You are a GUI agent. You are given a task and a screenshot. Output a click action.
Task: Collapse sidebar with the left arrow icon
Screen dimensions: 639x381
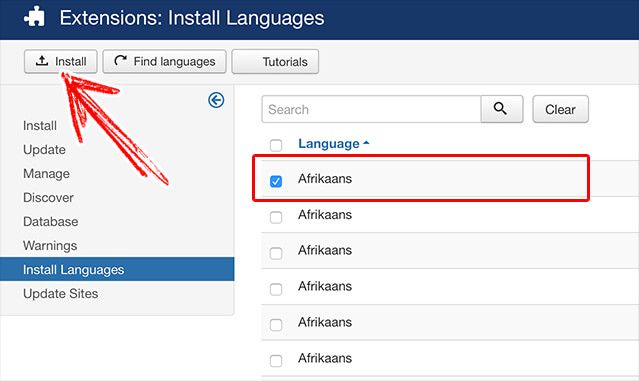click(x=216, y=100)
